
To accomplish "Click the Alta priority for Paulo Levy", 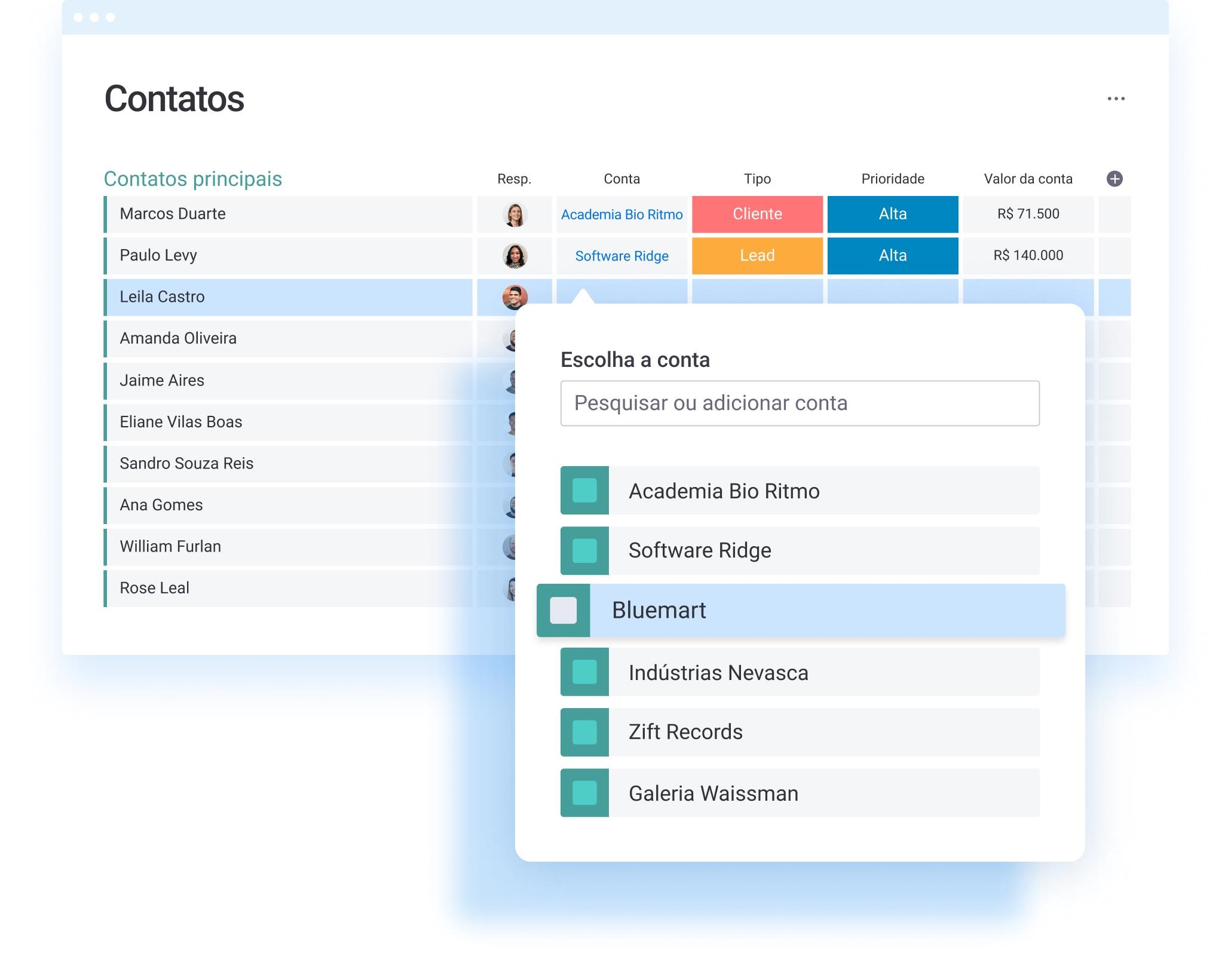I will pos(892,255).
